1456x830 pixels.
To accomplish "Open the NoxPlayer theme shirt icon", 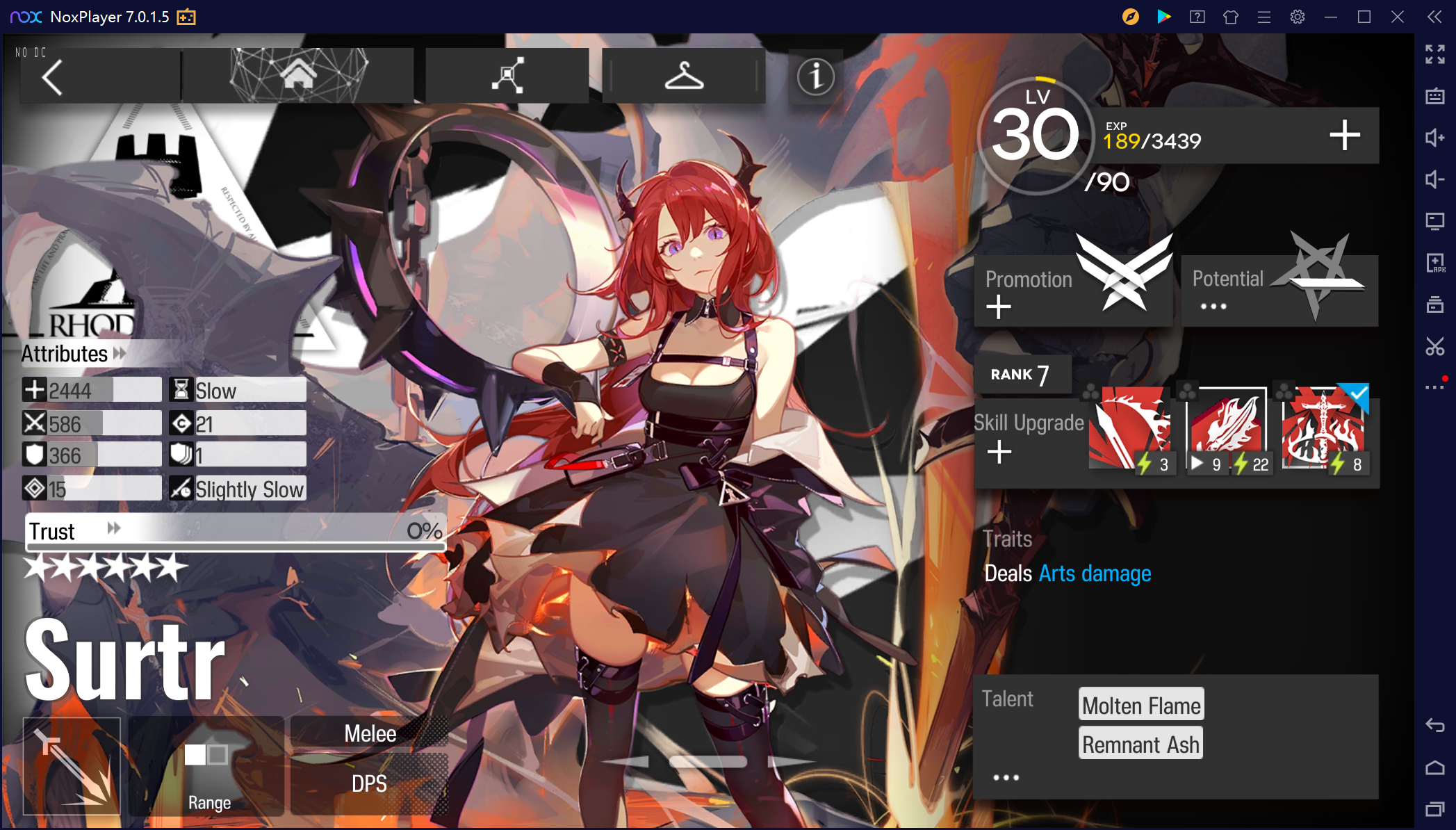I will pyautogui.click(x=1231, y=17).
